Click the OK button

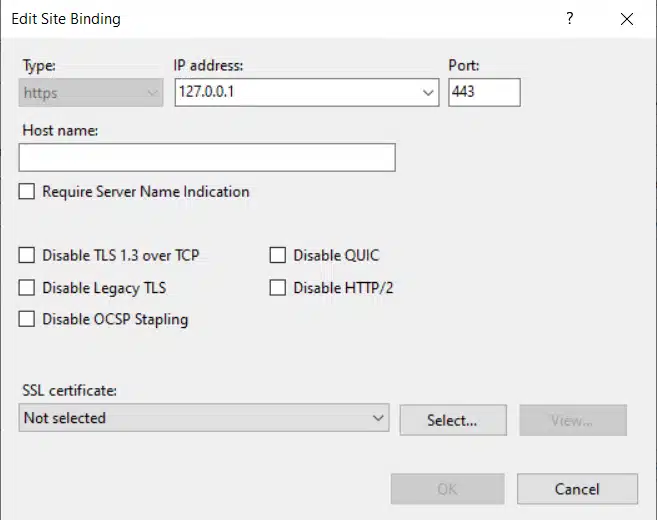(447, 489)
